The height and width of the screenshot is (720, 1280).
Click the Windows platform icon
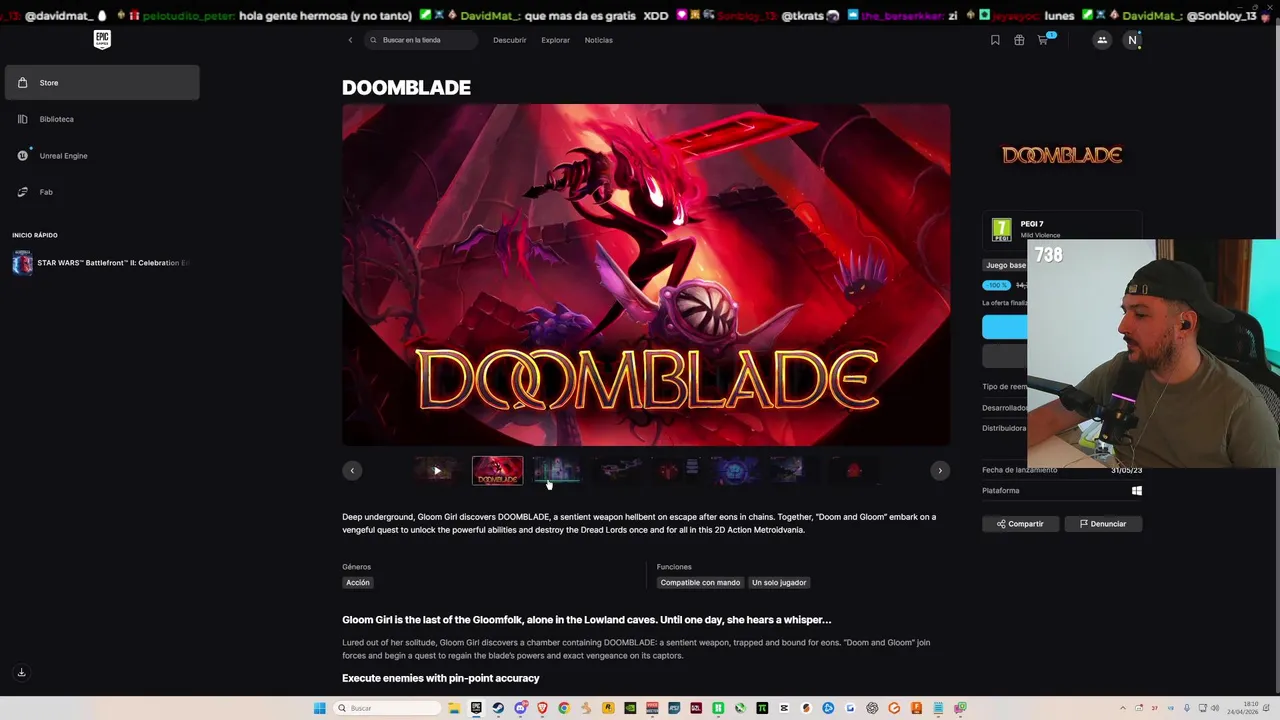coord(1137,491)
